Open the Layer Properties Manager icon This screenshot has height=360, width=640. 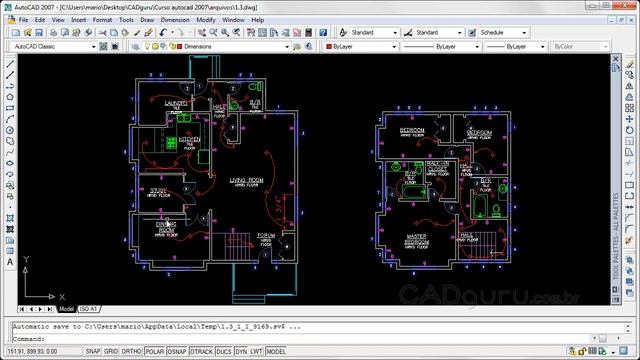[x=136, y=47]
